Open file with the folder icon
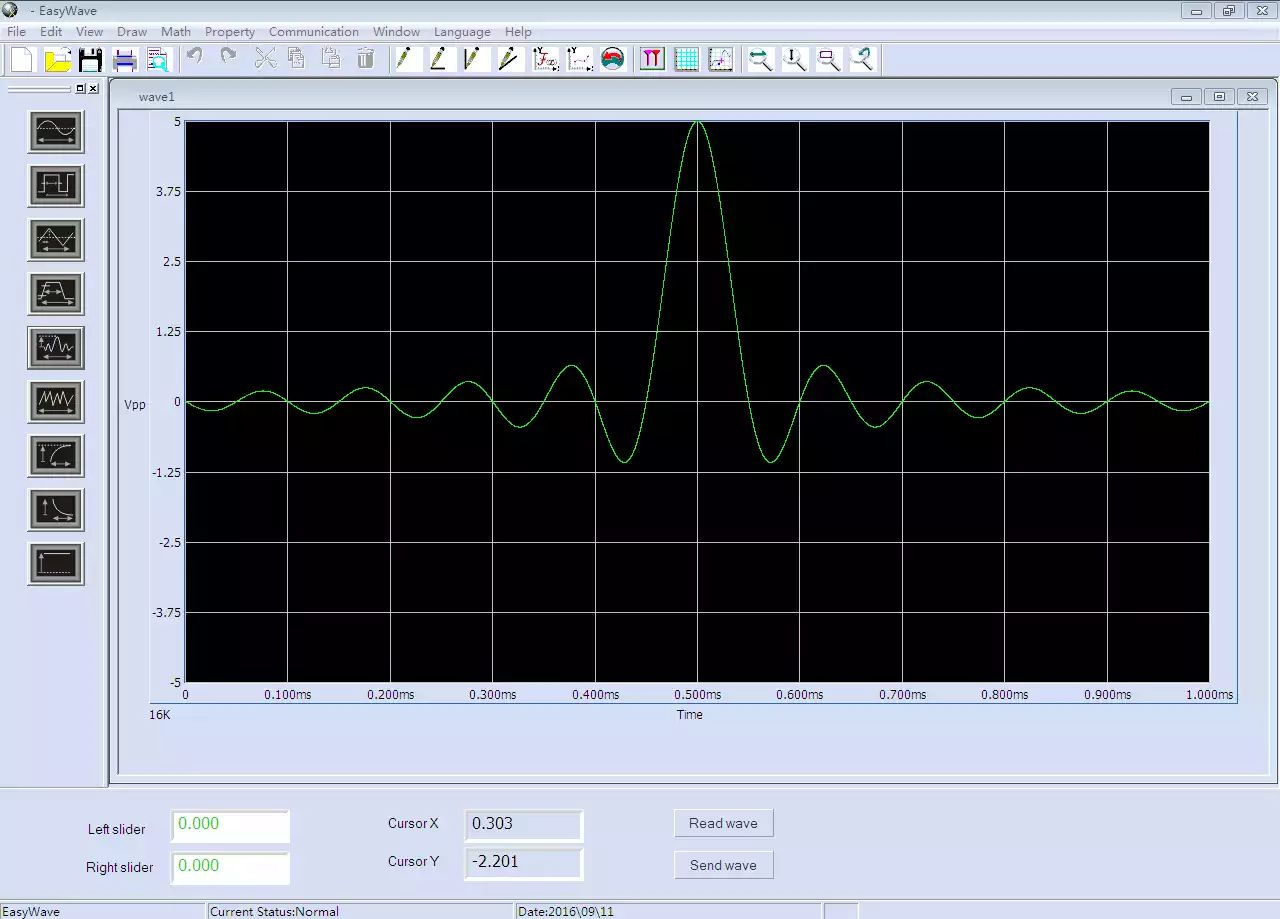1280x919 pixels. pyautogui.click(x=58, y=59)
